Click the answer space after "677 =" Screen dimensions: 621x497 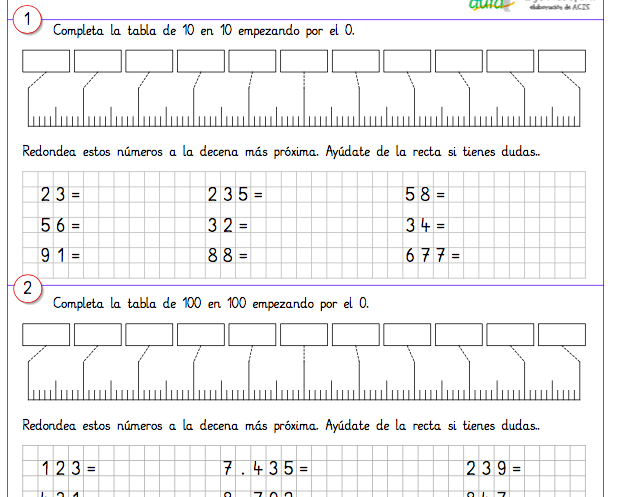[x=474, y=256]
